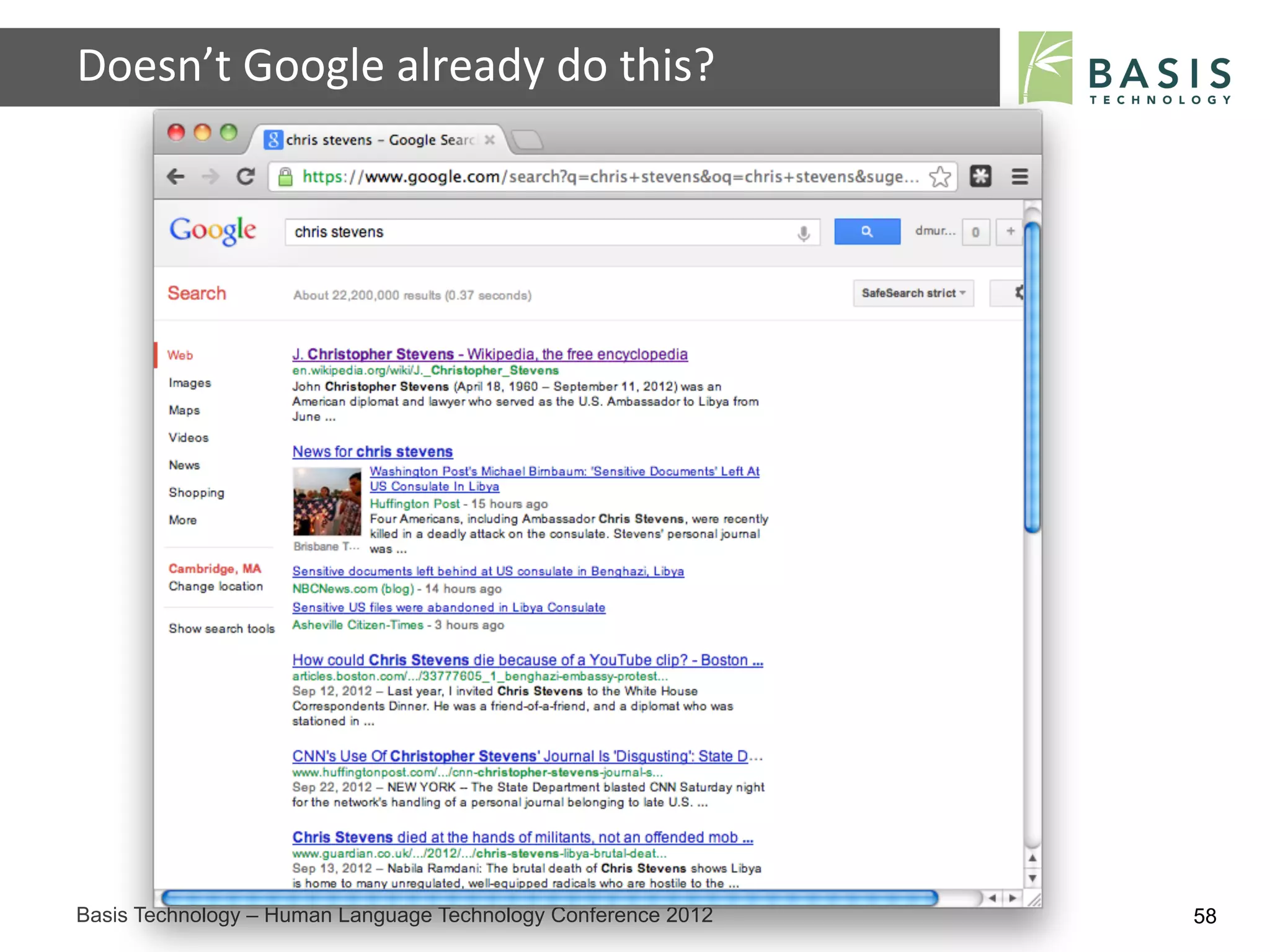Open the SafeSearch strict dropdown
The width and height of the screenshot is (1270, 952).
913,293
